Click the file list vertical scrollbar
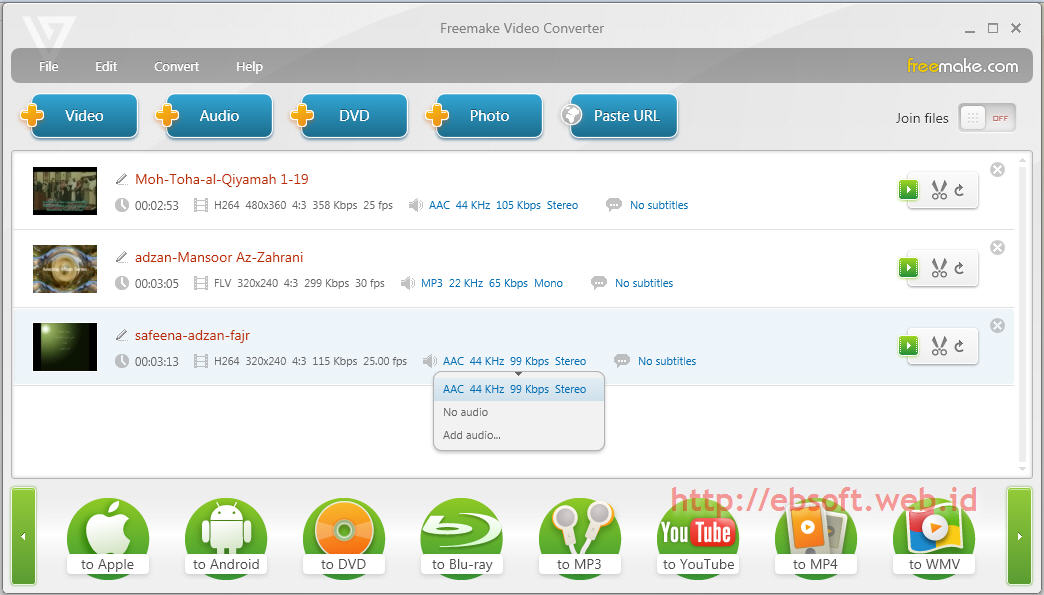 coord(1023,313)
